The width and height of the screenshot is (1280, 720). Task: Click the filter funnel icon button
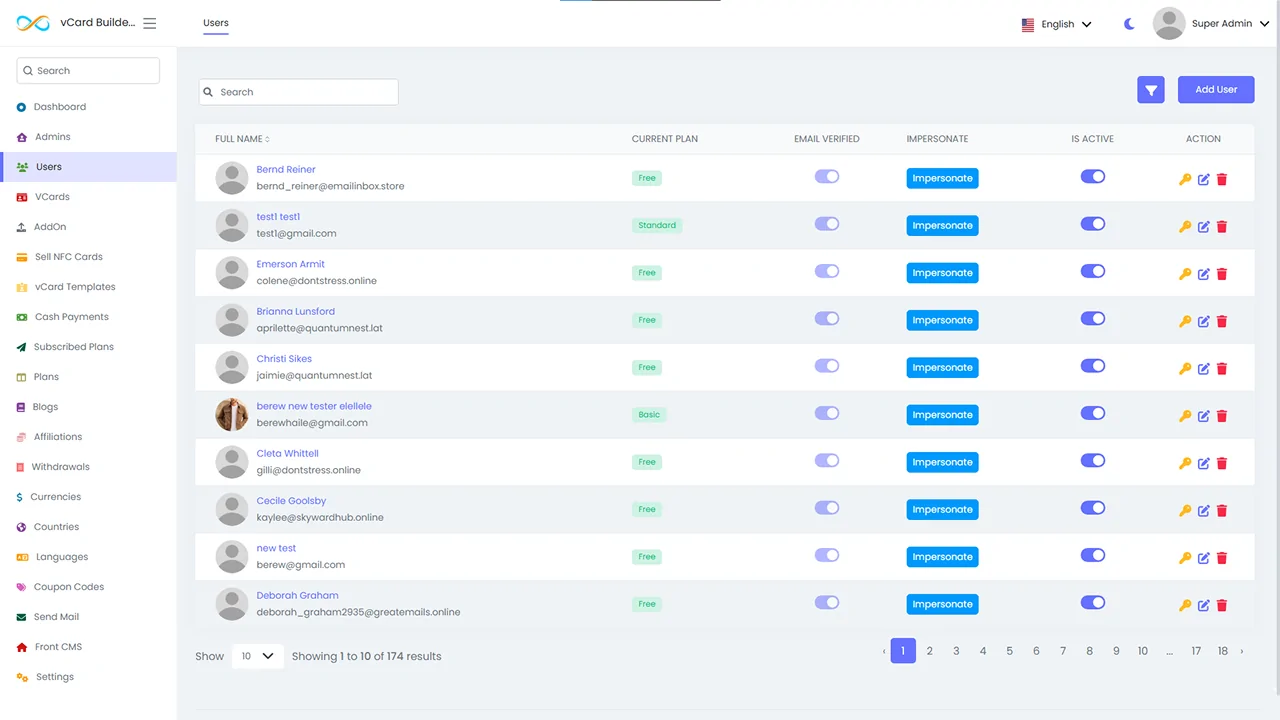click(1151, 90)
